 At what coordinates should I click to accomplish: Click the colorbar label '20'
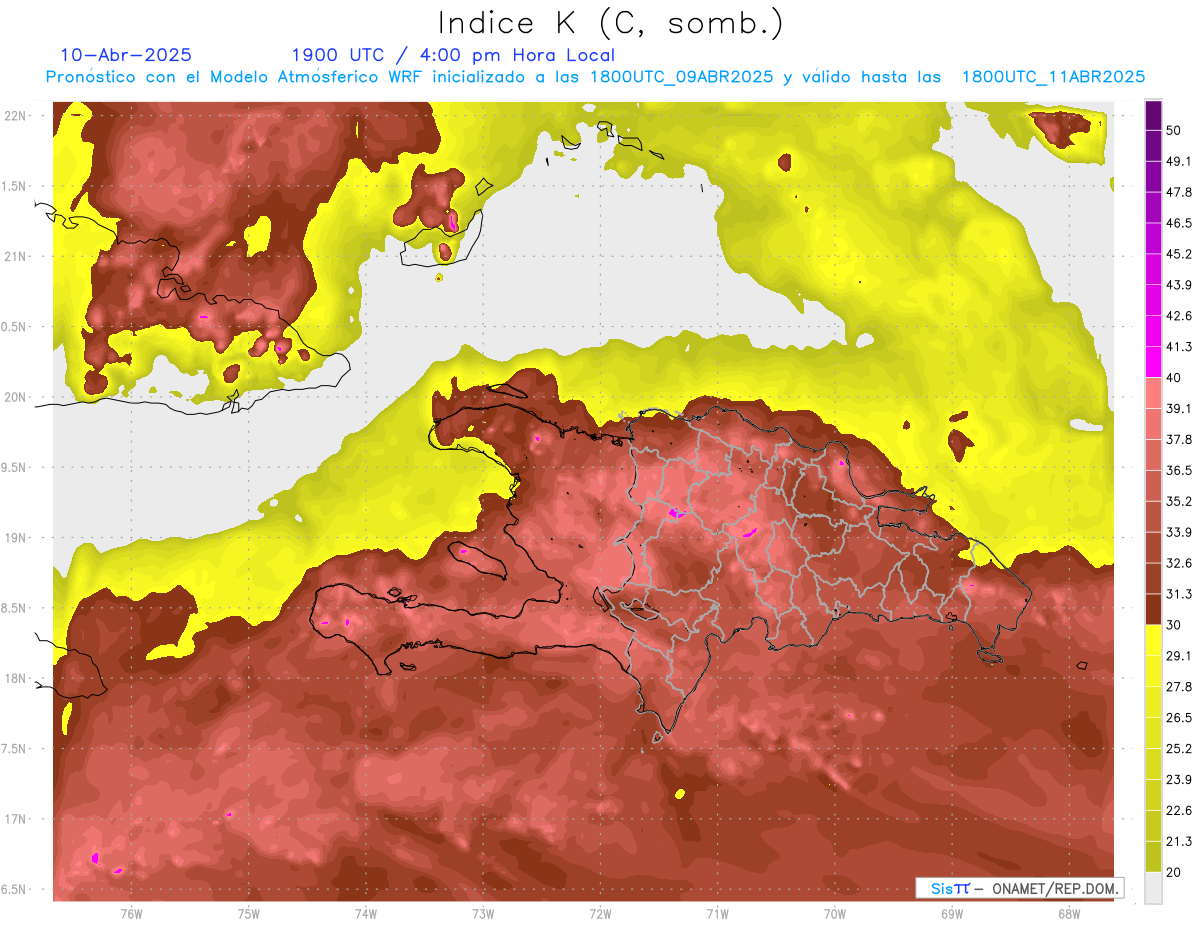(x=1174, y=873)
